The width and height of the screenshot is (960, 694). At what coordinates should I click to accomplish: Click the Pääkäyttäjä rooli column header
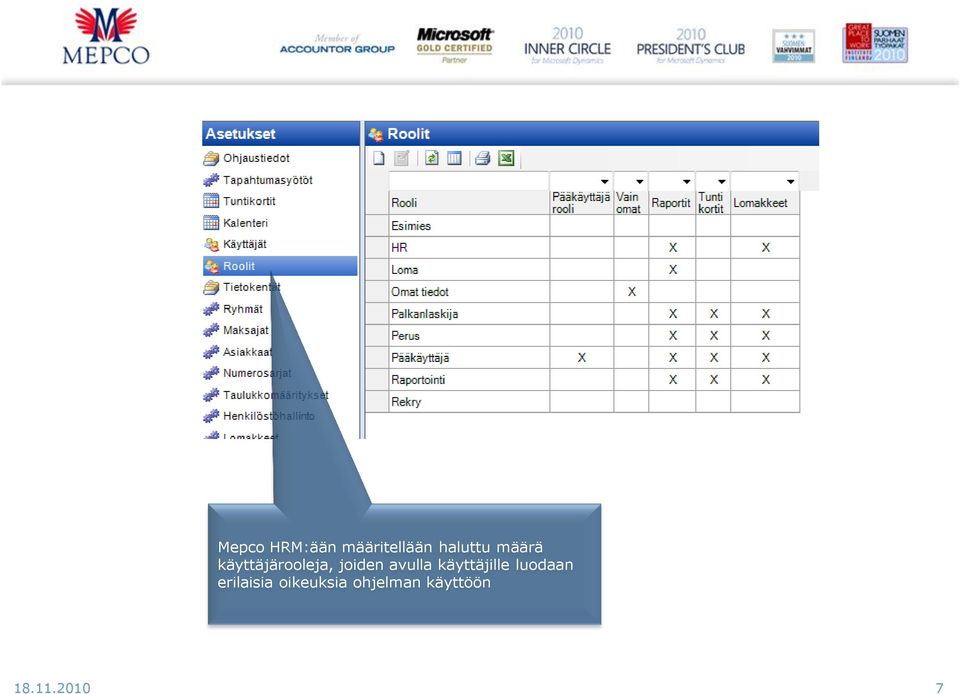581,203
